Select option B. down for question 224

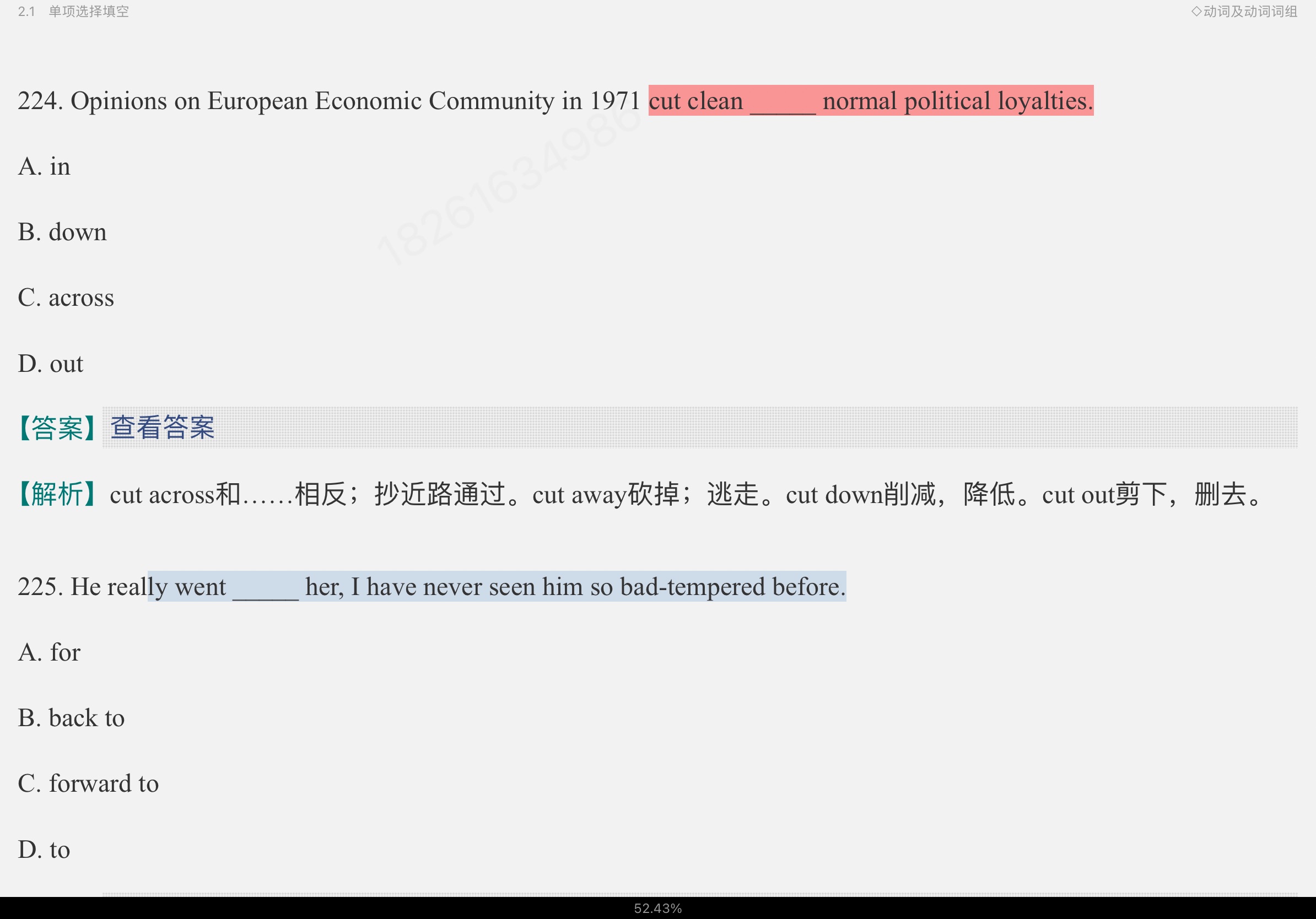[x=62, y=233]
